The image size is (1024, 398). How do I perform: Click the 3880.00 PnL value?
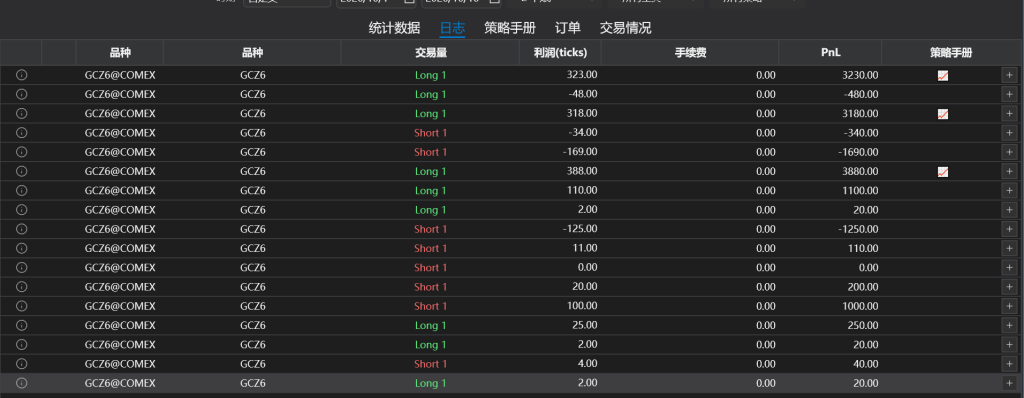click(x=860, y=171)
